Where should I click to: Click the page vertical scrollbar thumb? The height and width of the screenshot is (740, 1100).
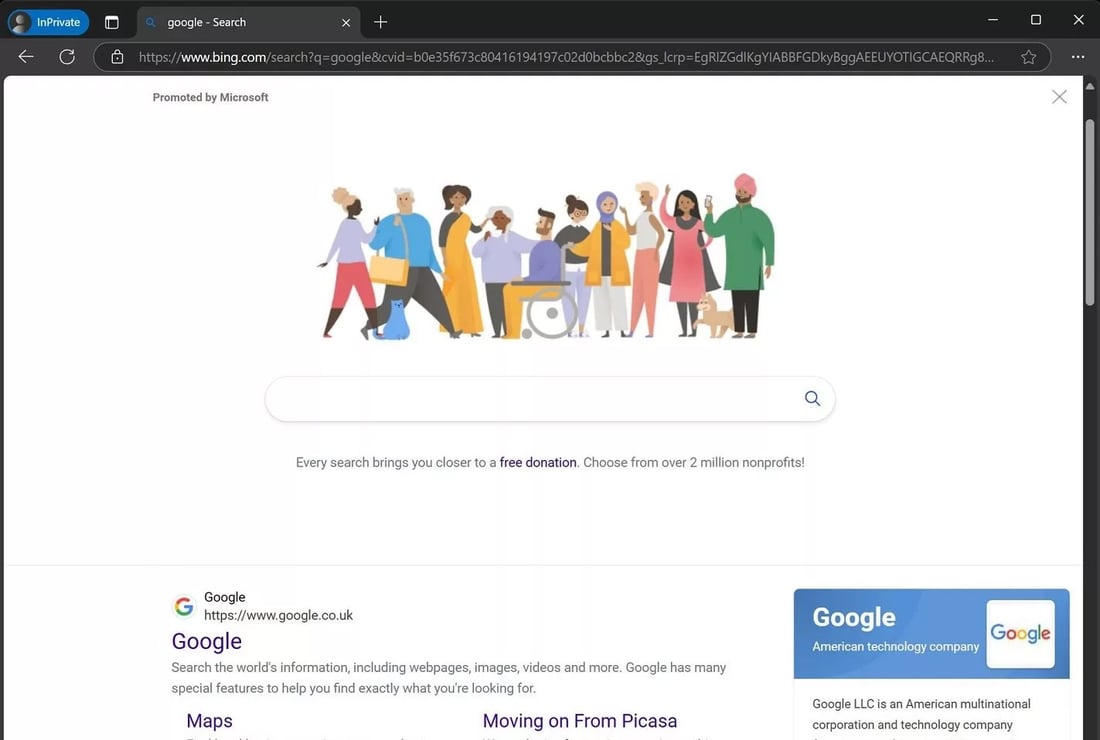click(x=1089, y=212)
